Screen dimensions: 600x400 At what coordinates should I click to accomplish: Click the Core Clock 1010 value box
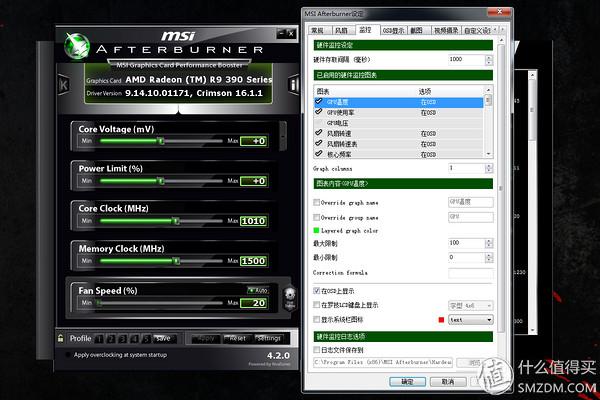pyautogui.click(x=254, y=221)
